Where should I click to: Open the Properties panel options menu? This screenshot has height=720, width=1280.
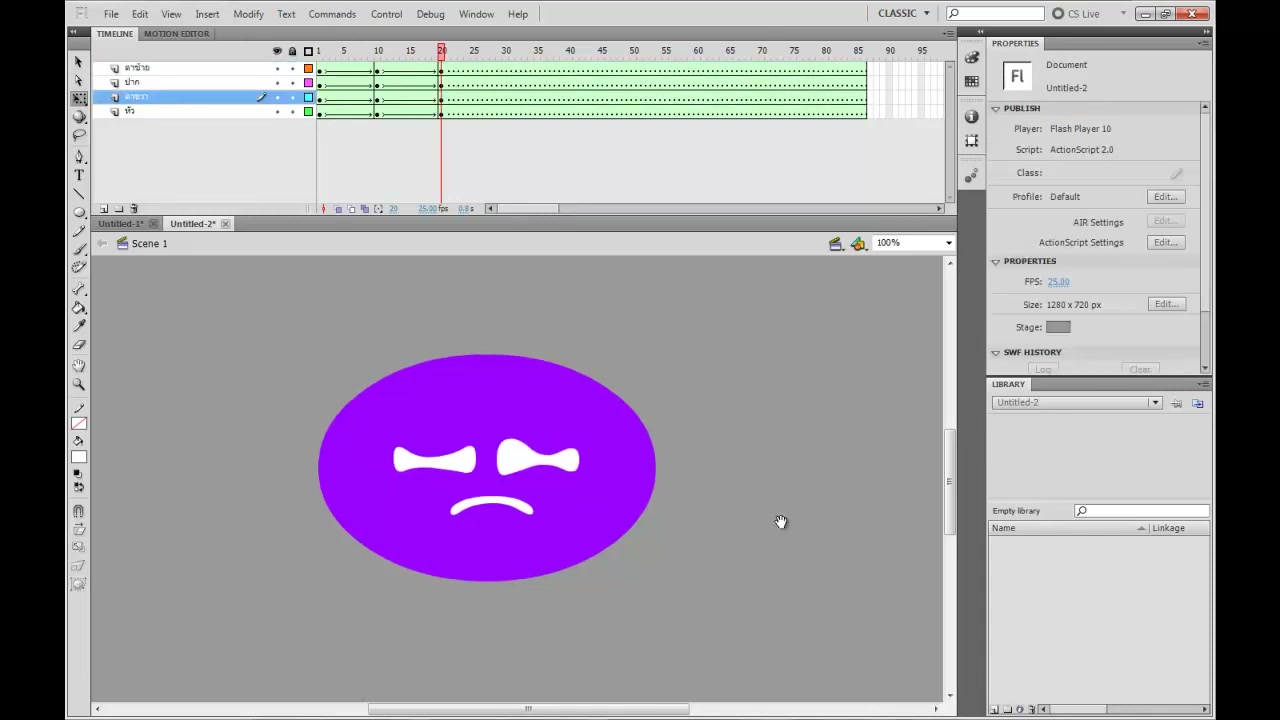(1204, 43)
